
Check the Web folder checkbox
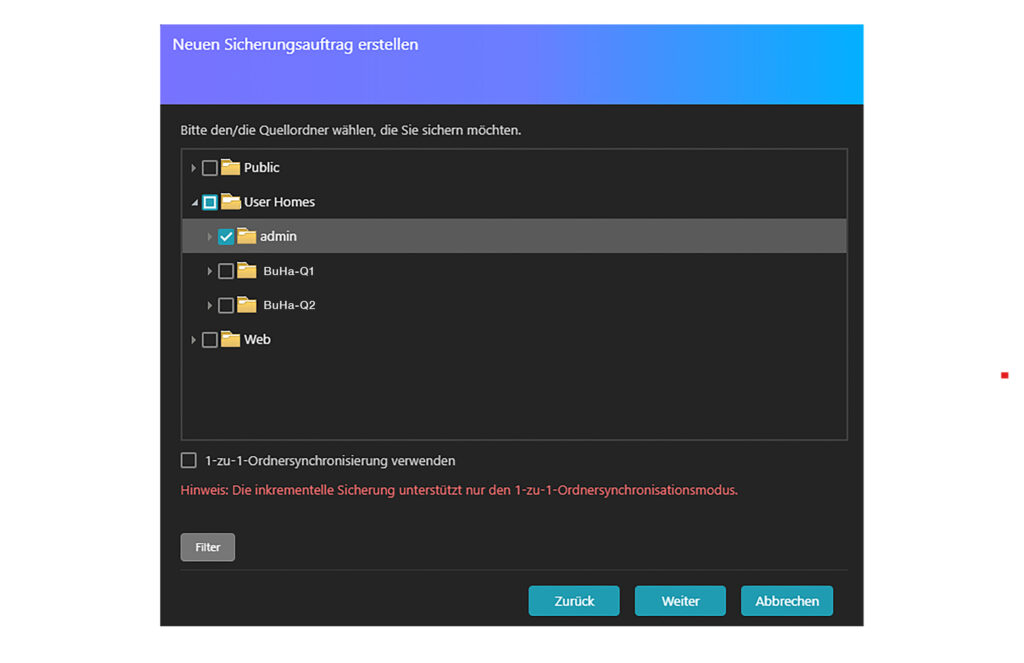[x=209, y=339]
